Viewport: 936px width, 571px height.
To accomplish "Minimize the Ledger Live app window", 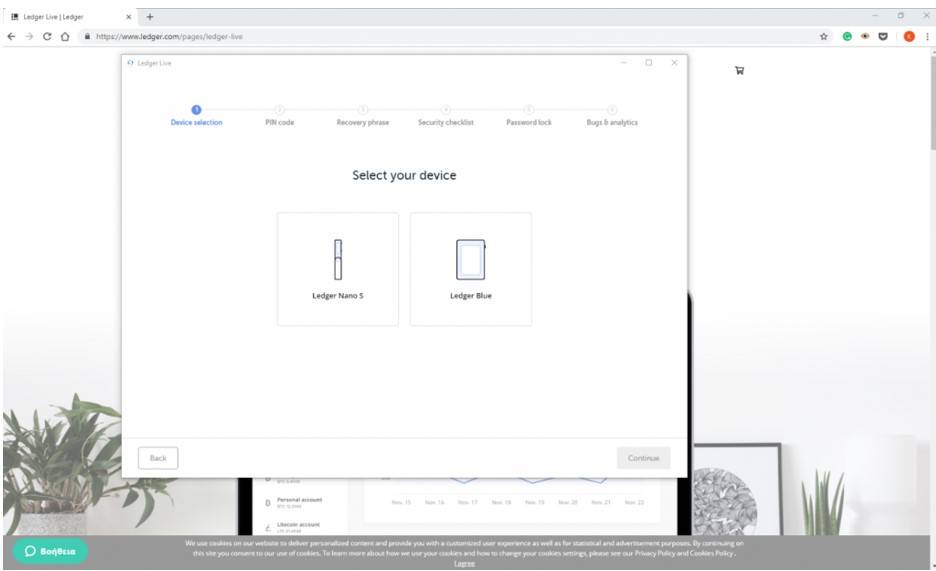I will point(623,63).
